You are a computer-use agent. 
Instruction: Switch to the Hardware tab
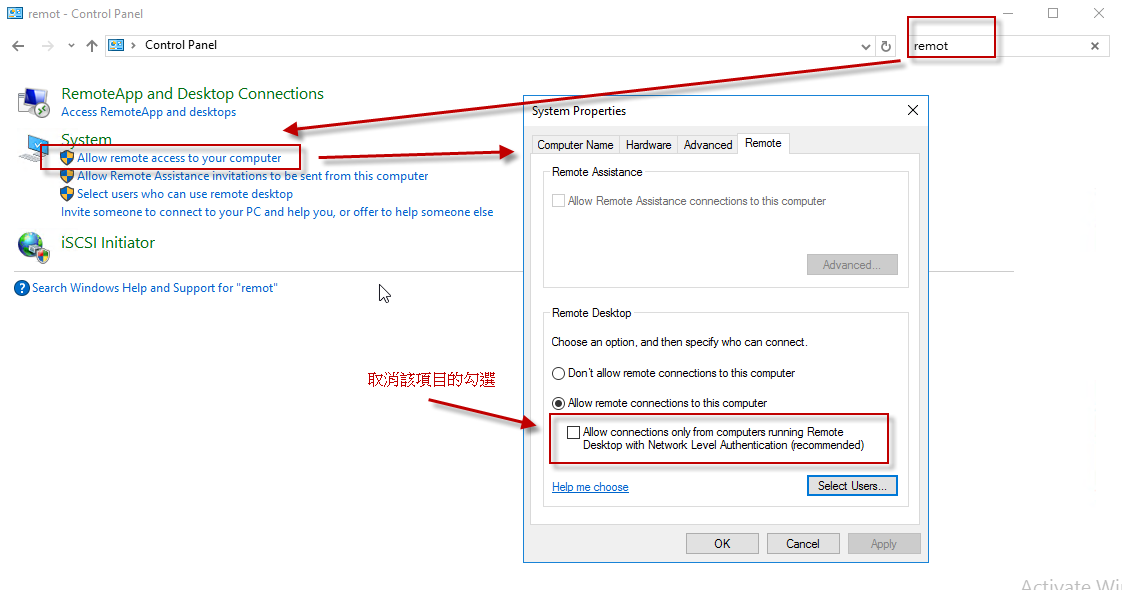click(x=648, y=145)
